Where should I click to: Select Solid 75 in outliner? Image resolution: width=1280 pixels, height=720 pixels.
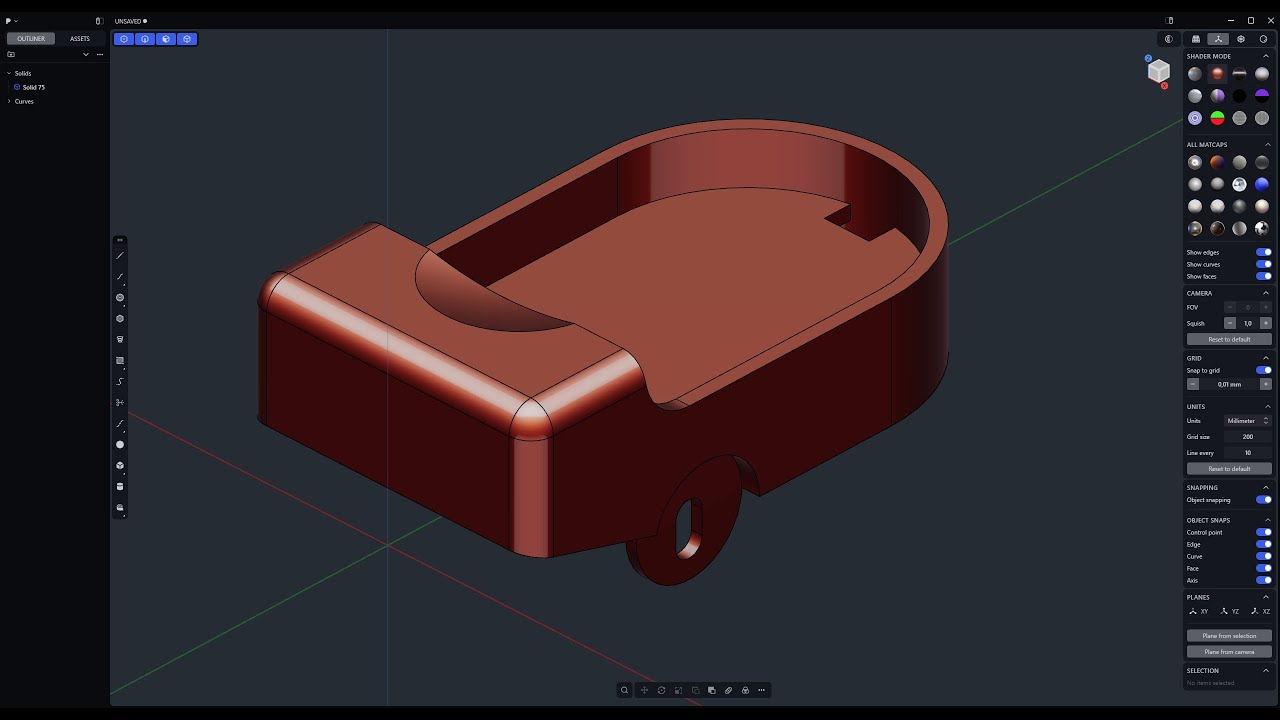(34, 87)
